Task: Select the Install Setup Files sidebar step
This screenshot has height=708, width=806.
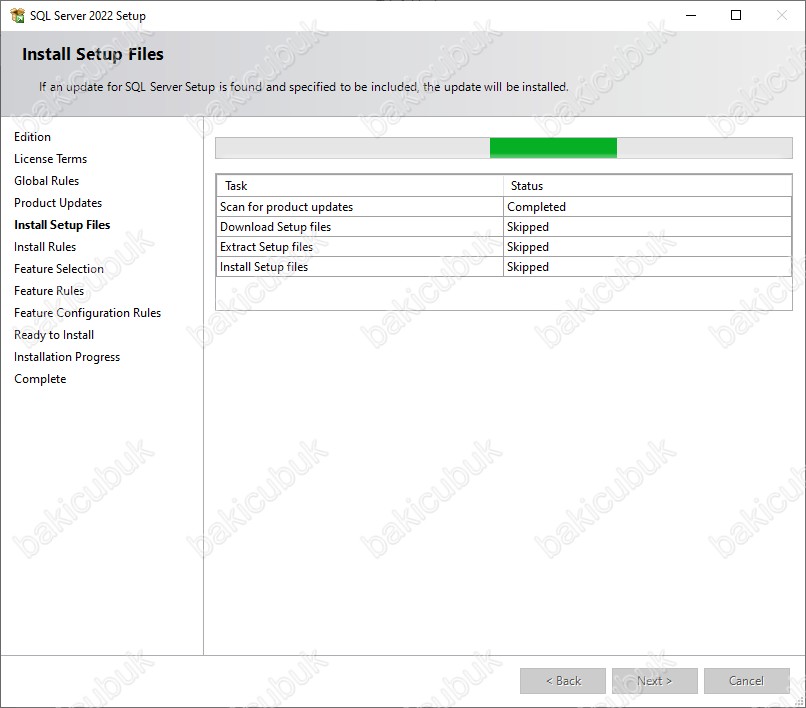Action: click(62, 225)
